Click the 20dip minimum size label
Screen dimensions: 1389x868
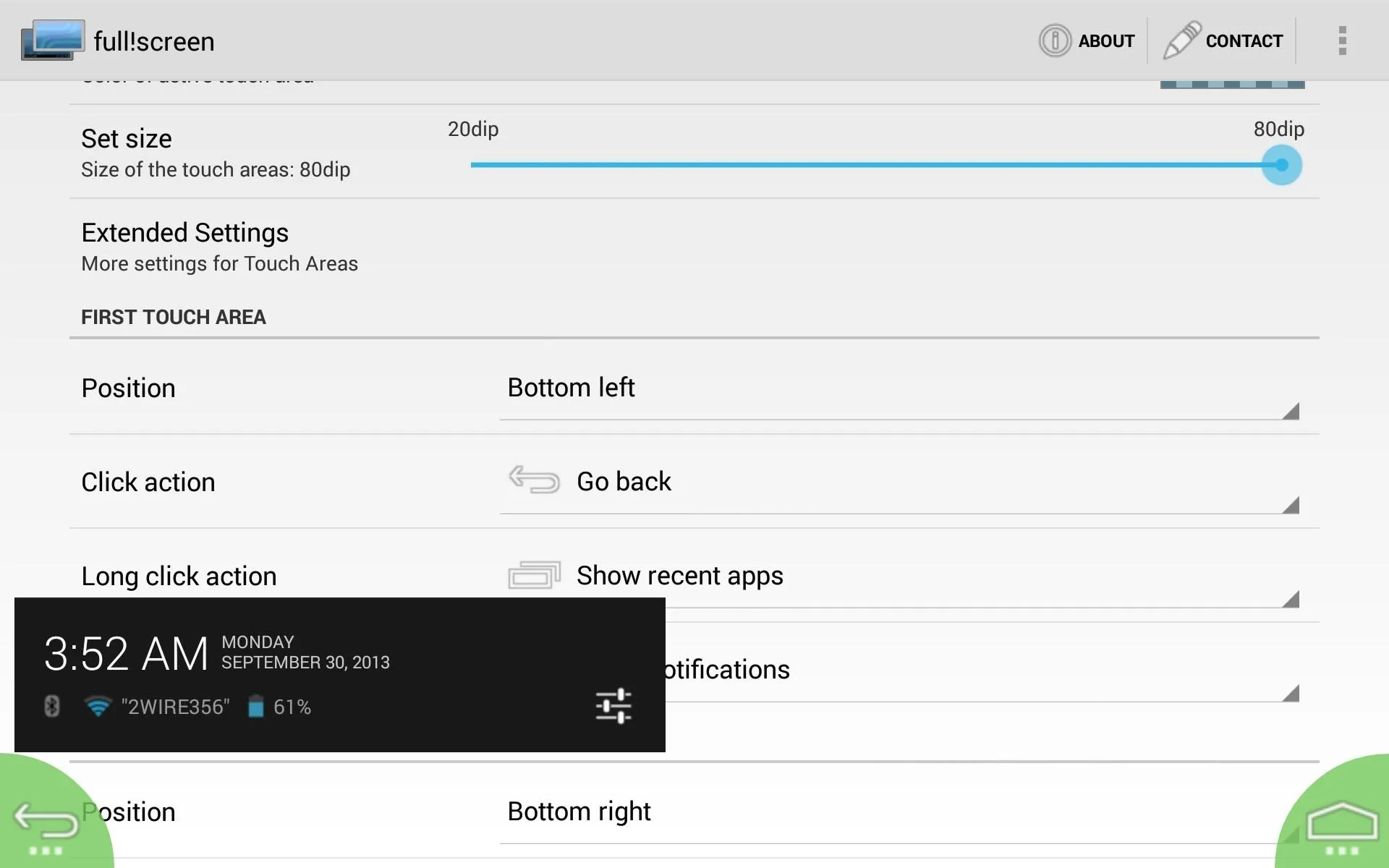473,129
